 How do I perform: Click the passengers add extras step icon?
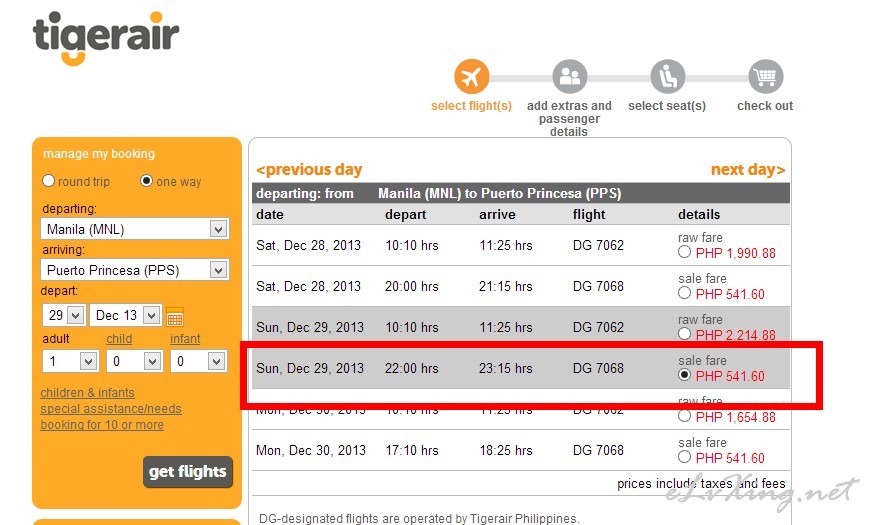pyautogui.click(x=569, y=77)
